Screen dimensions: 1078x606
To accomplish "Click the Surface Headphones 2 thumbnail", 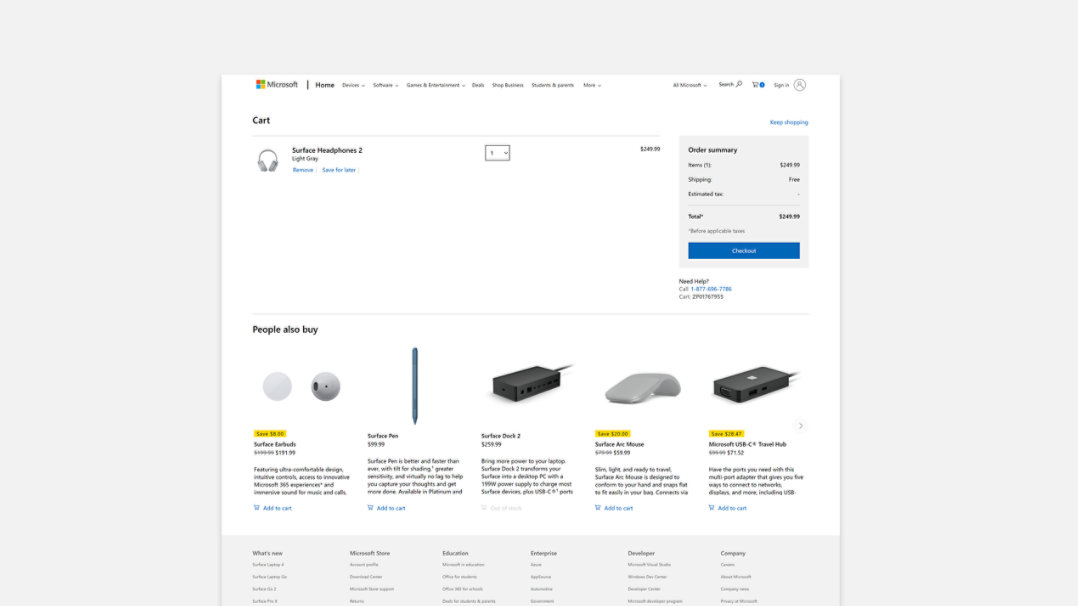I will point(268,160).
